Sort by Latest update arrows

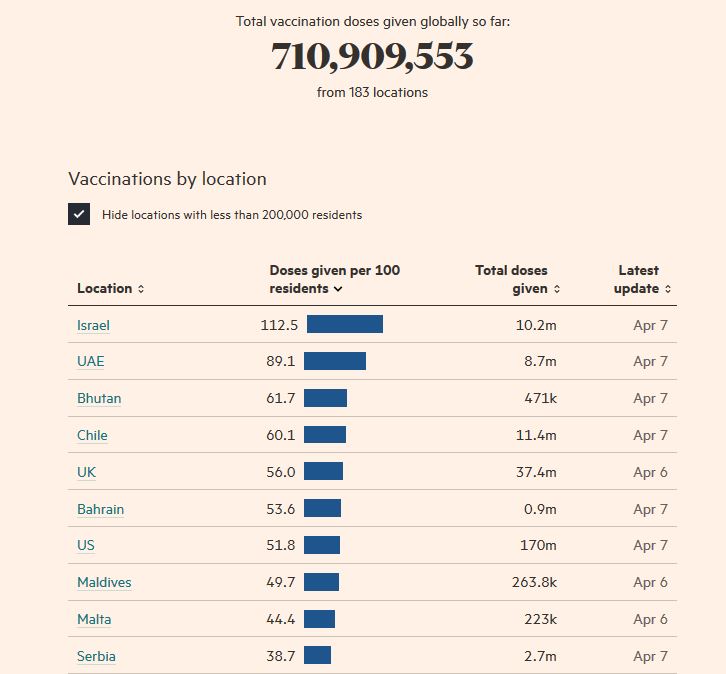point(668,289)
